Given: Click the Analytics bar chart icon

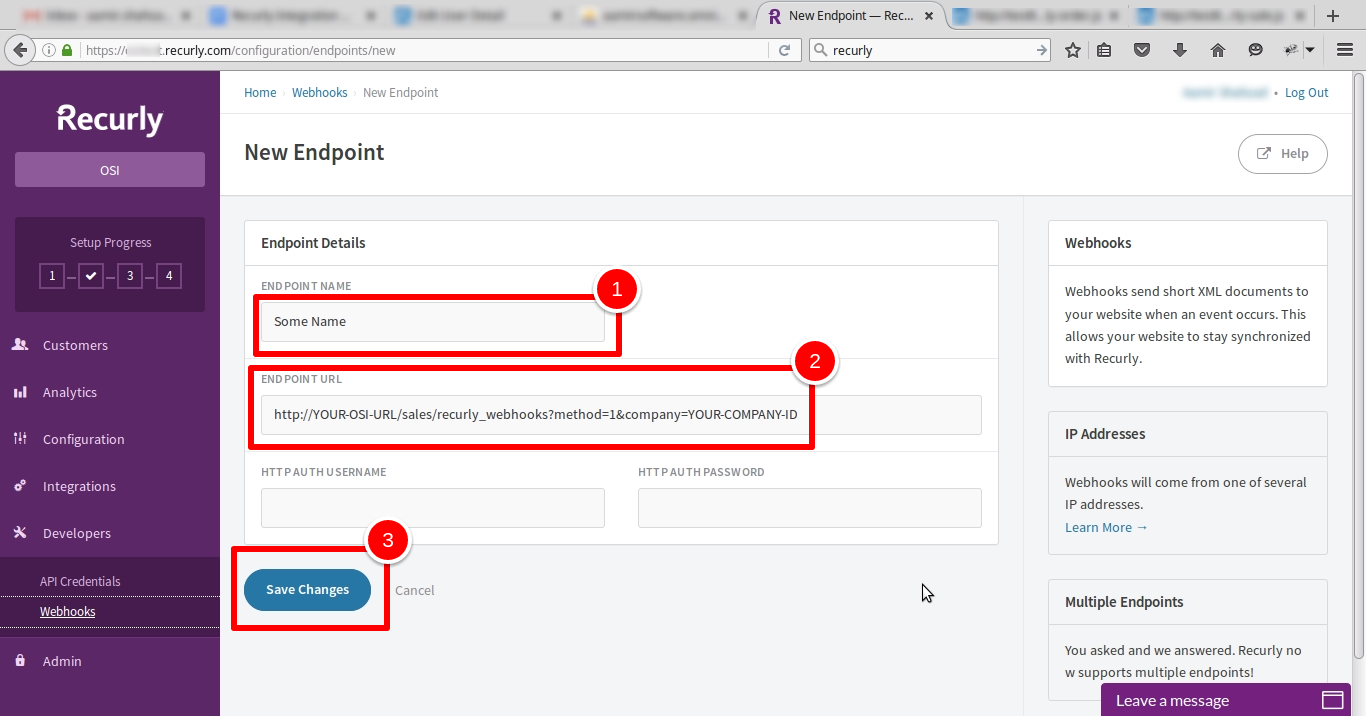Looking at the screenshot, I should (20, 392).
